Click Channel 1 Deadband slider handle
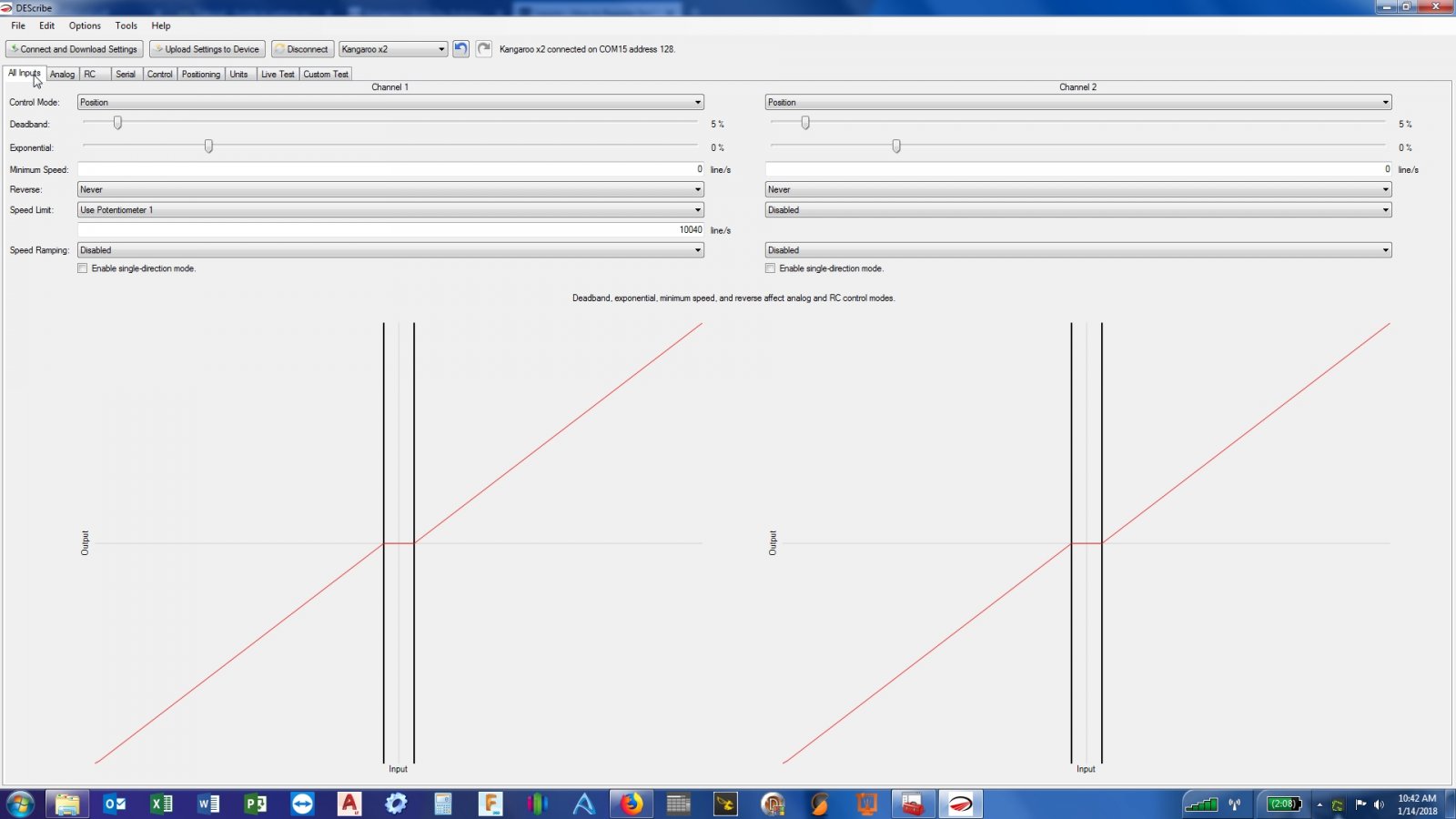The width and height of the screenshot is (1456, 819). click(x=117, y=123)
